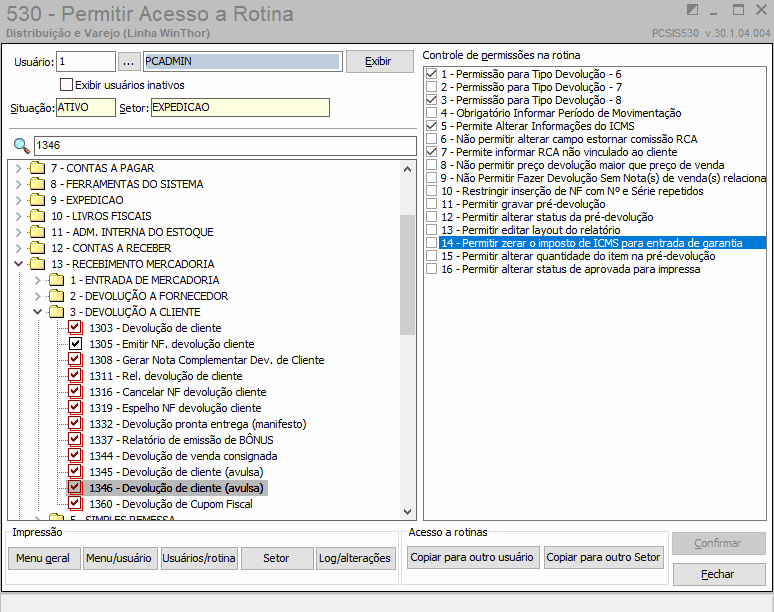The width and height of the screenshot is (774, 612).
Task: Expand the 12 - CONTAS A RECEBER node
Action: pos(19,248)
